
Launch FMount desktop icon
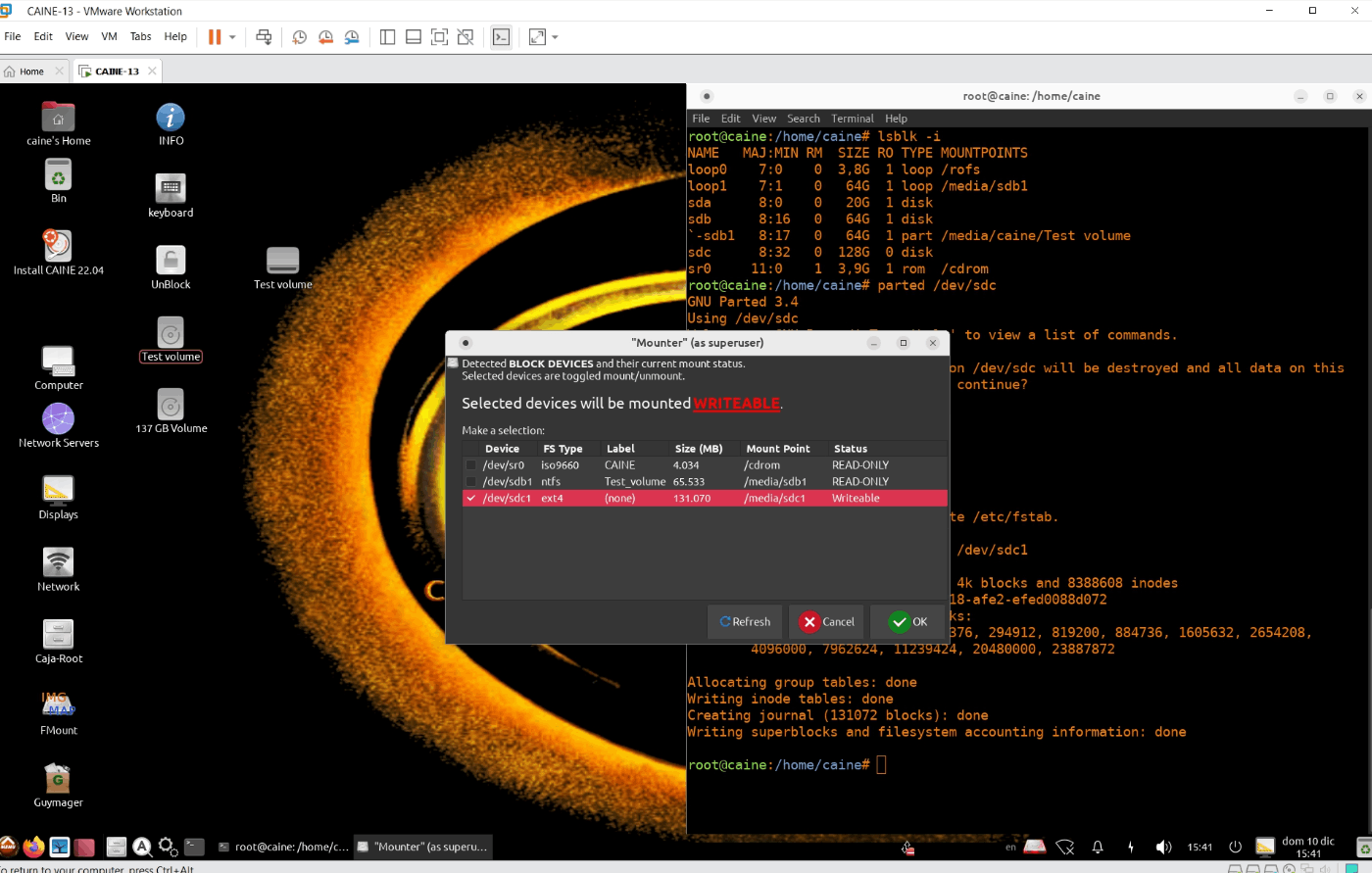point(58,712)
